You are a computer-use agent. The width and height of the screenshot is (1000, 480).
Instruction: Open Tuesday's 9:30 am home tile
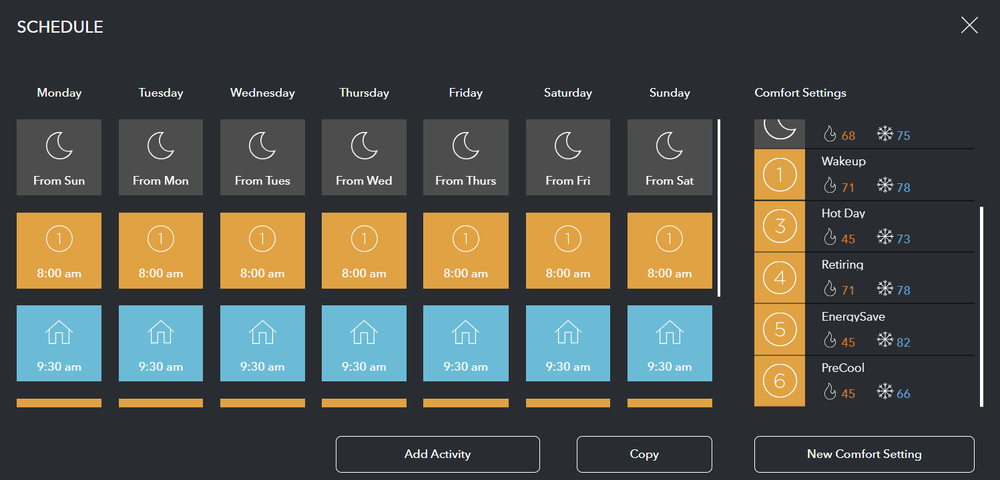(161, 343)
